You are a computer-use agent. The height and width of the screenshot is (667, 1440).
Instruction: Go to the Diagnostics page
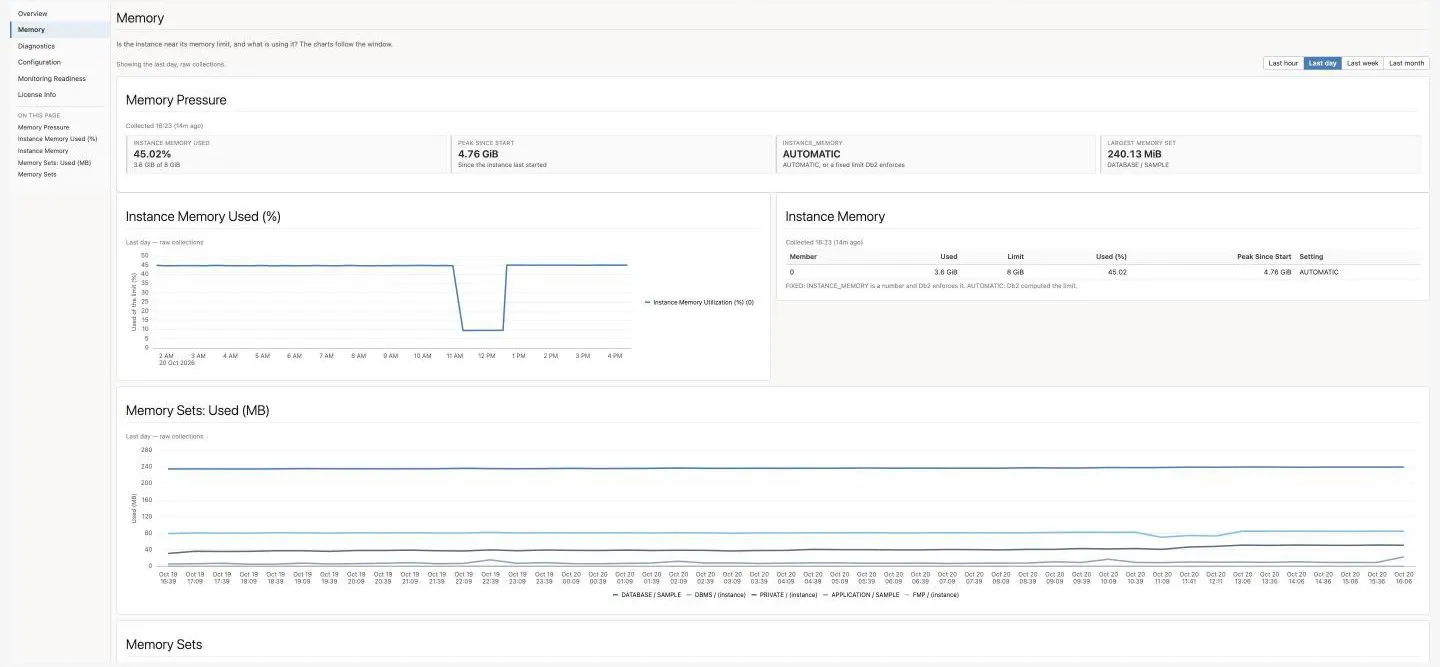[x=36, y=46]
